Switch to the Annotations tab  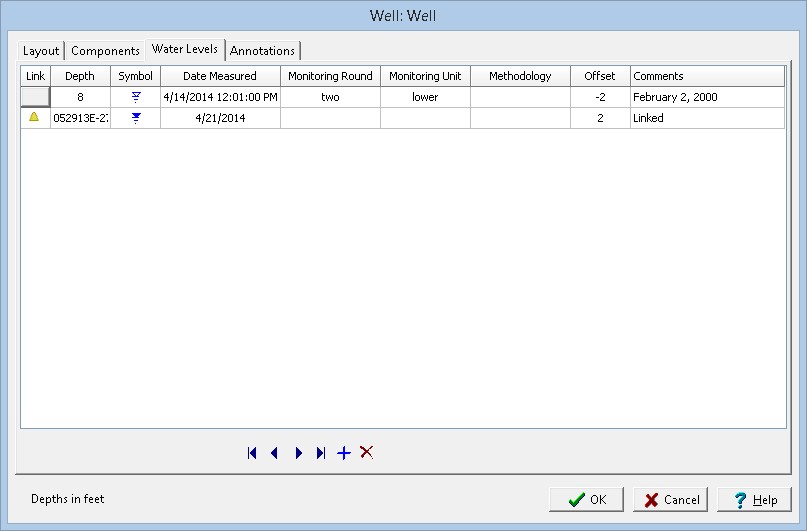pyautogui.click(x=263, y=51)
